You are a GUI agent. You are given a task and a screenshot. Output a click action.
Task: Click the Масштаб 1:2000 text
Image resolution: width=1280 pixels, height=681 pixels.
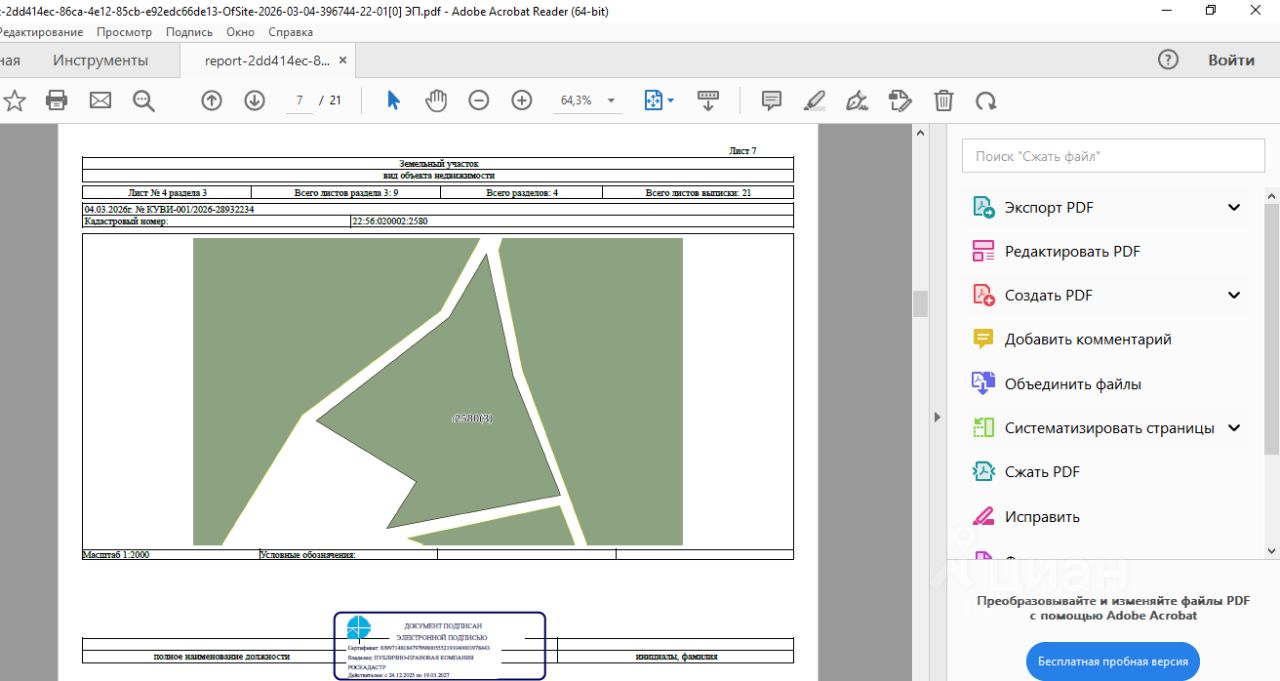coord(116,554)
